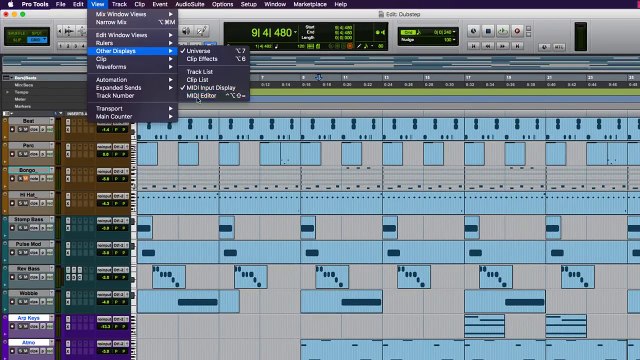Click the Stop transport button
The image size is (640, 360).
[x=488, y=31]
